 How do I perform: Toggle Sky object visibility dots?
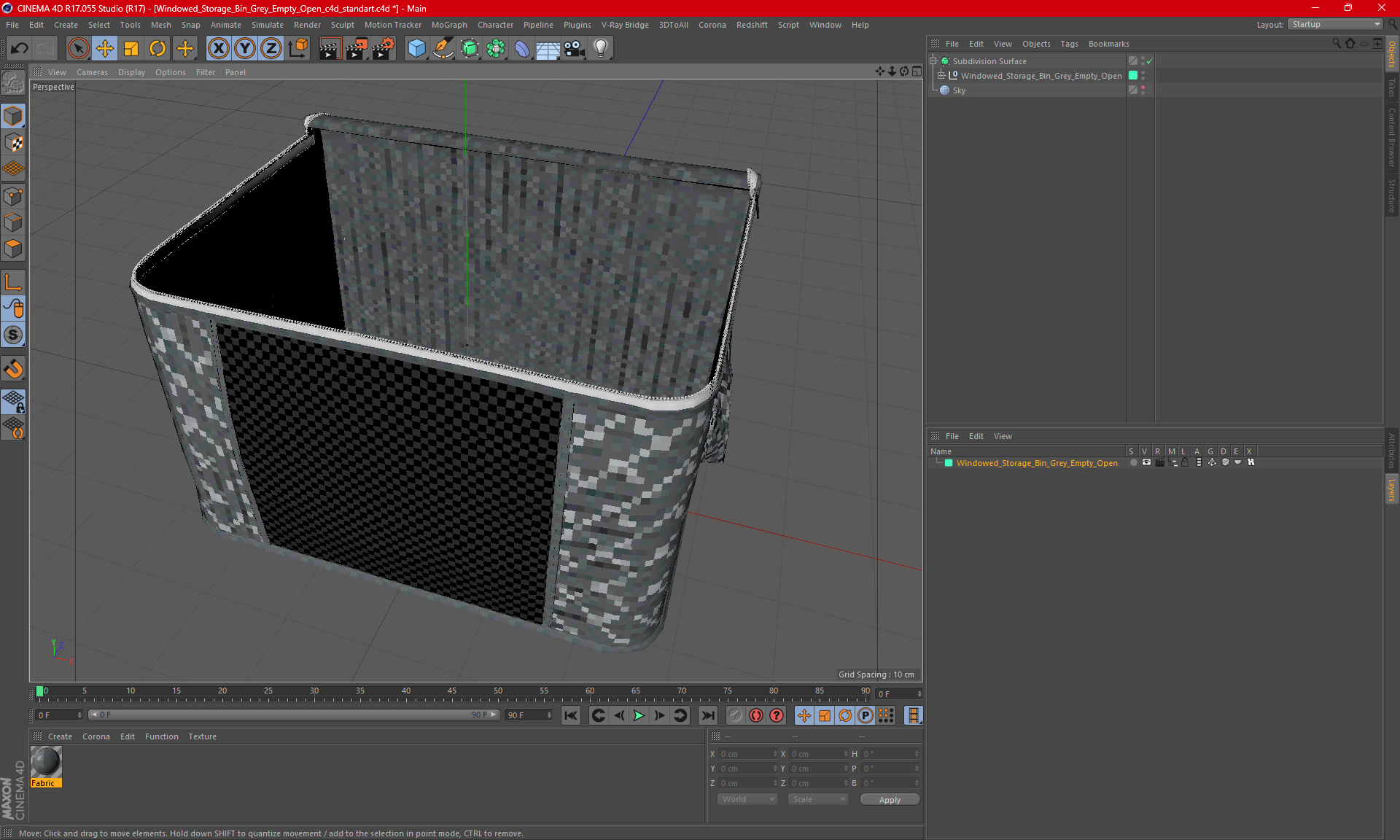tap(1143, 90)
